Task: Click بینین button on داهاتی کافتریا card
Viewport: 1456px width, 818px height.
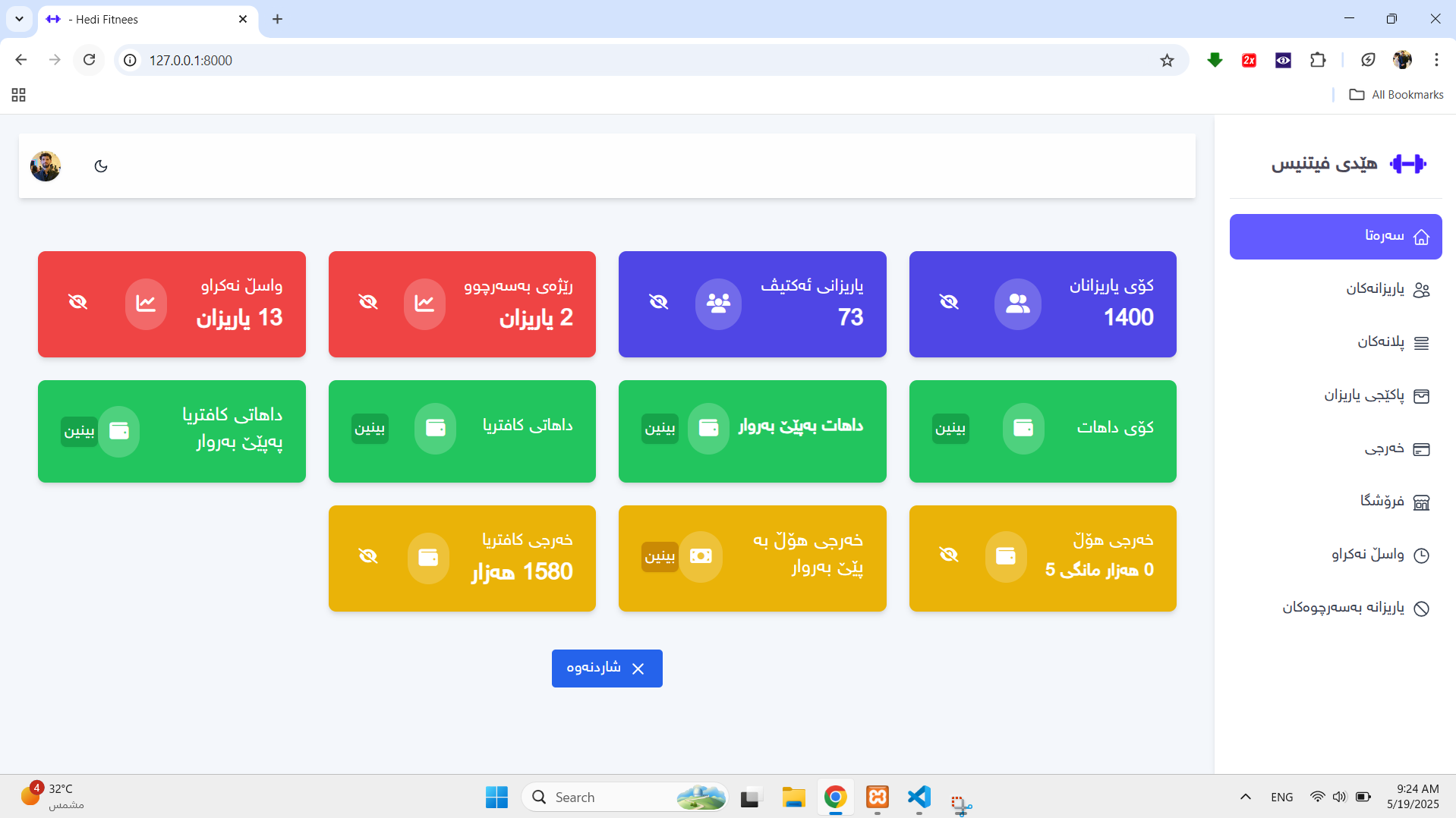Action: [x=370, y=429]
